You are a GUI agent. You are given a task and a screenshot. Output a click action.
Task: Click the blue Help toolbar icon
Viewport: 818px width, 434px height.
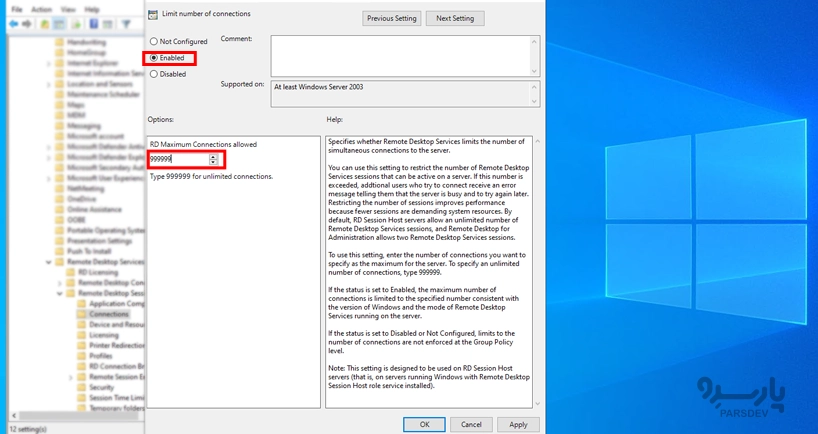pyautogui.click(x=94, y=24)
